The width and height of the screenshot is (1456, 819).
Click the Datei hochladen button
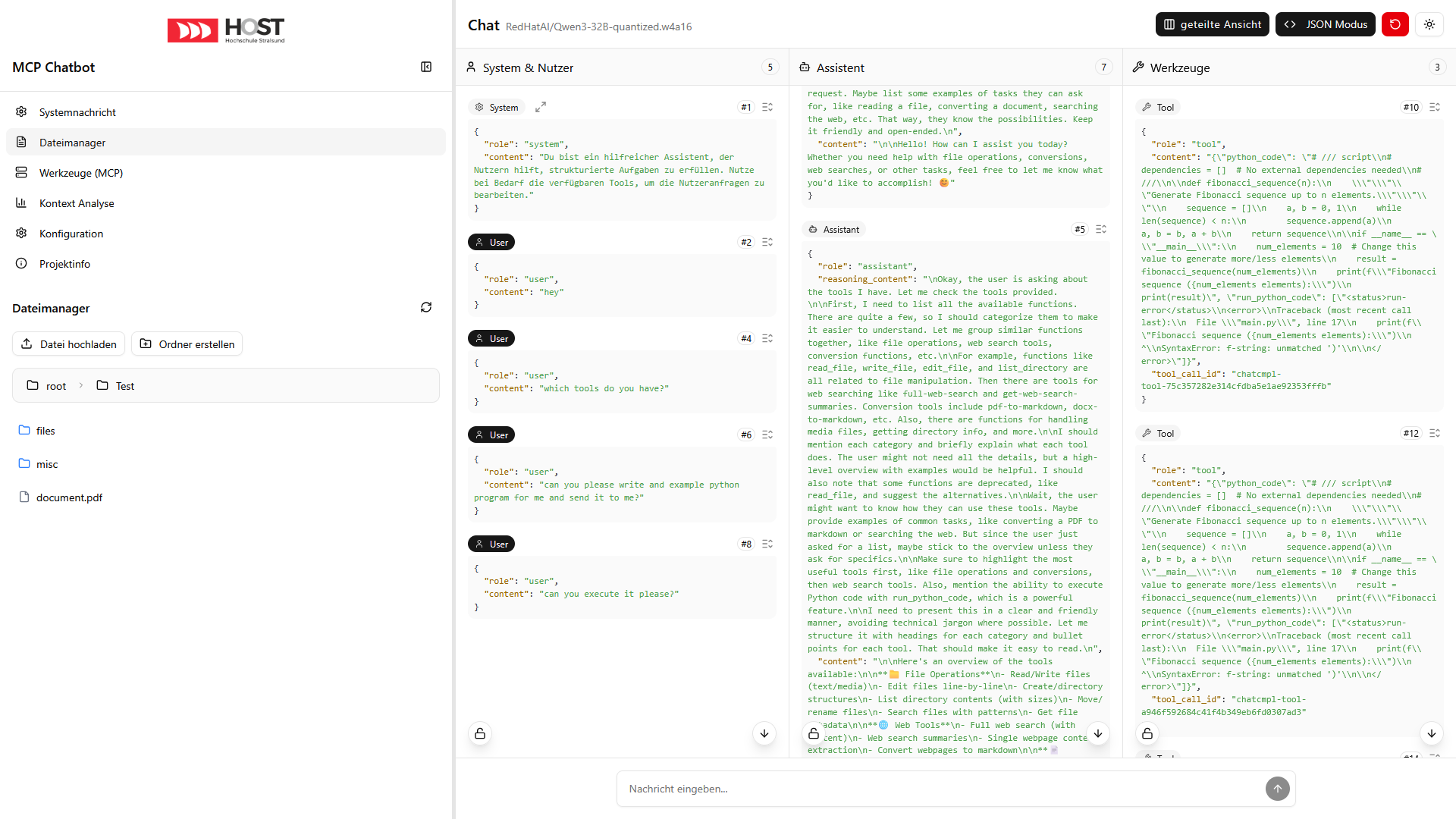tap(67, 344)
